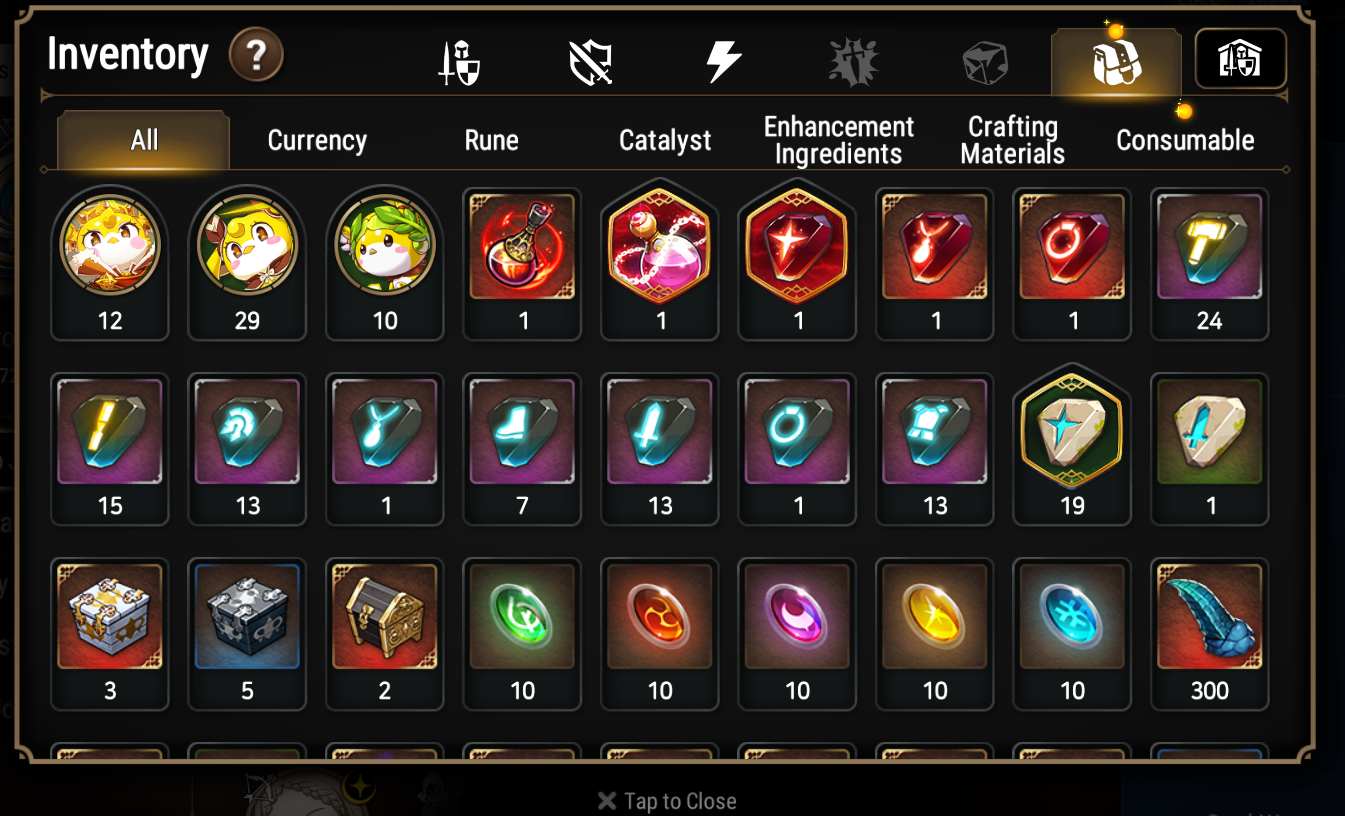1345x816 pixels.
Task: Select the crowned chick item with 12
Action: (110, 264)
